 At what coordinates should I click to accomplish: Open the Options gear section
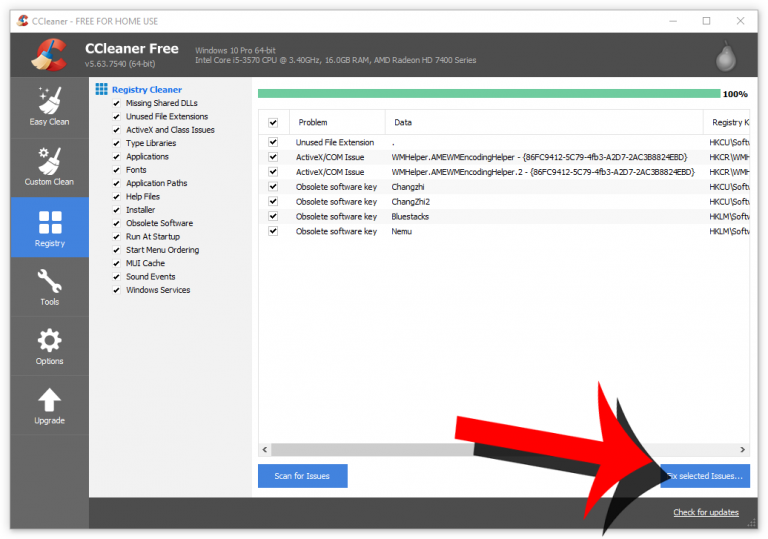coord(49,346)
